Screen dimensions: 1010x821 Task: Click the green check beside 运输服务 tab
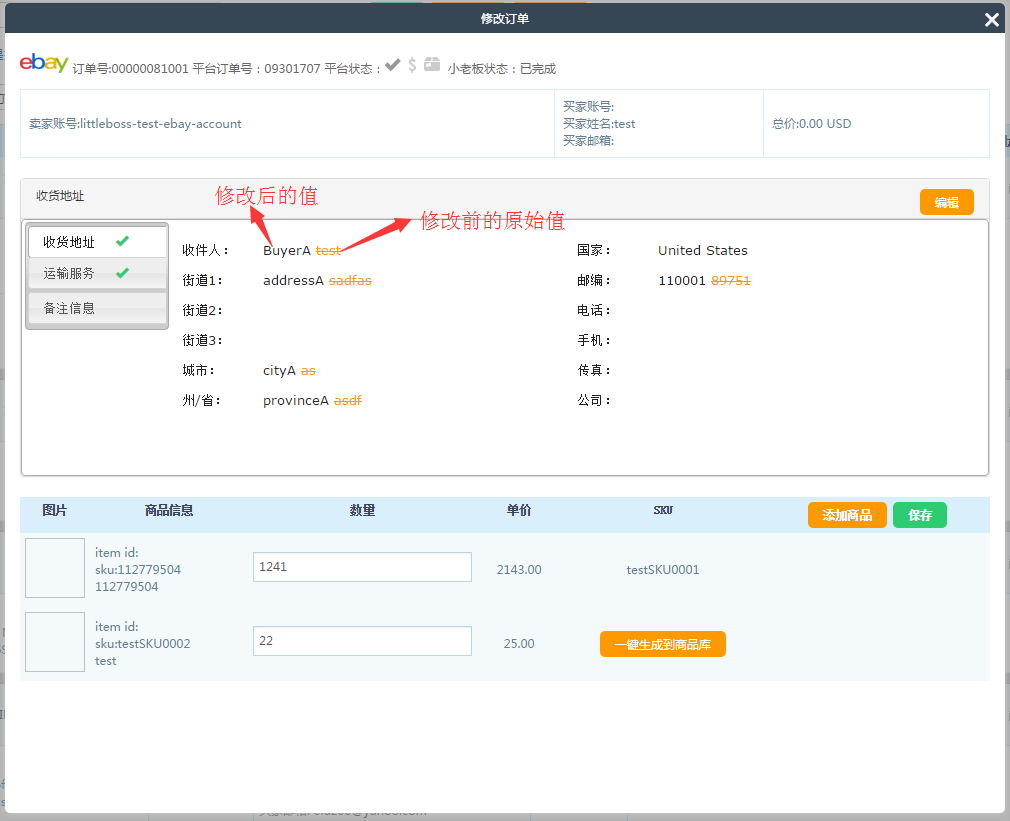click(122, 273)
